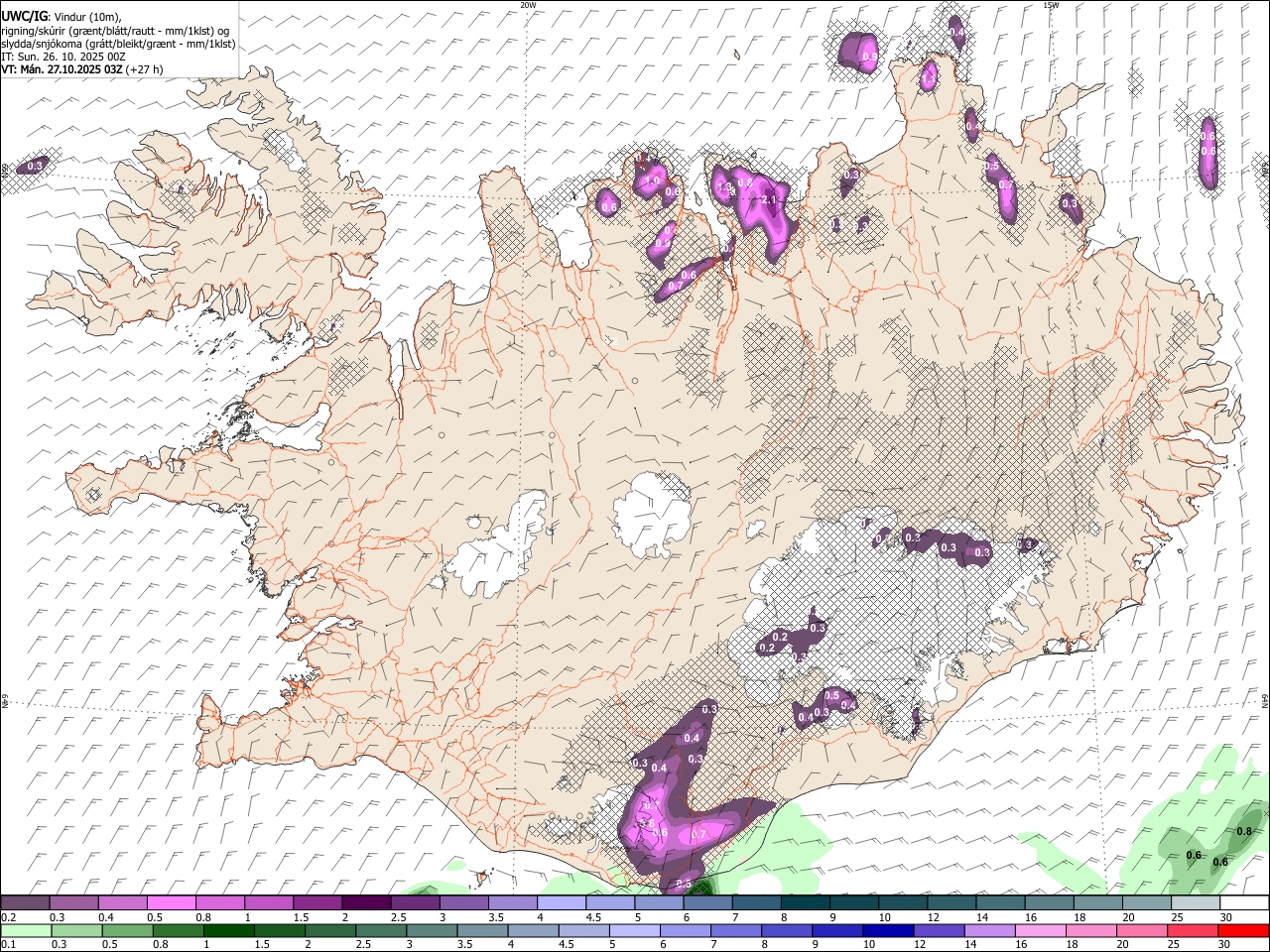
Task: Select the lower legend swatch labeled 4
Action: tap(534, 931)
